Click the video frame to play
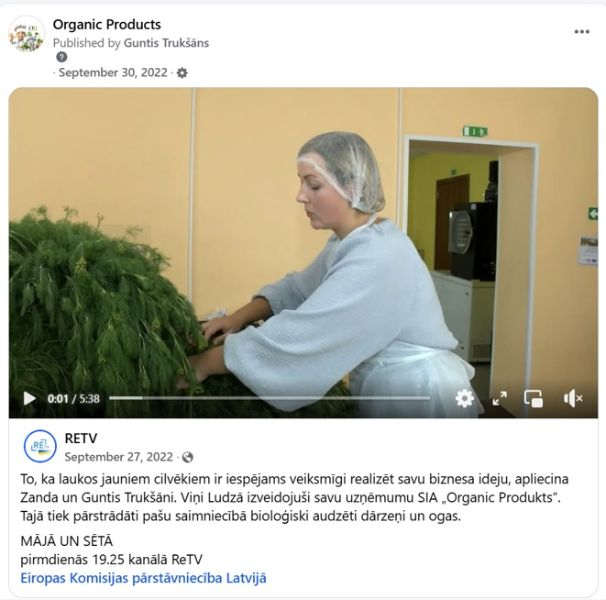 pyautogui.click(x=303, y=240)
